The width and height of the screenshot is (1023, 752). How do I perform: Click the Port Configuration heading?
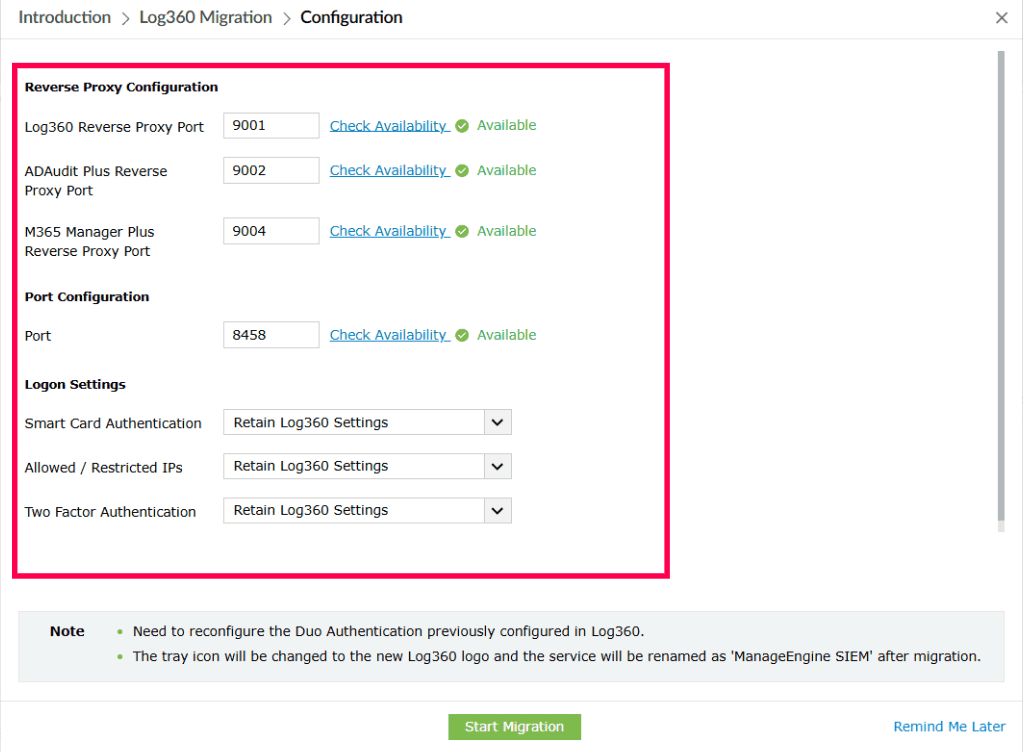87,297
